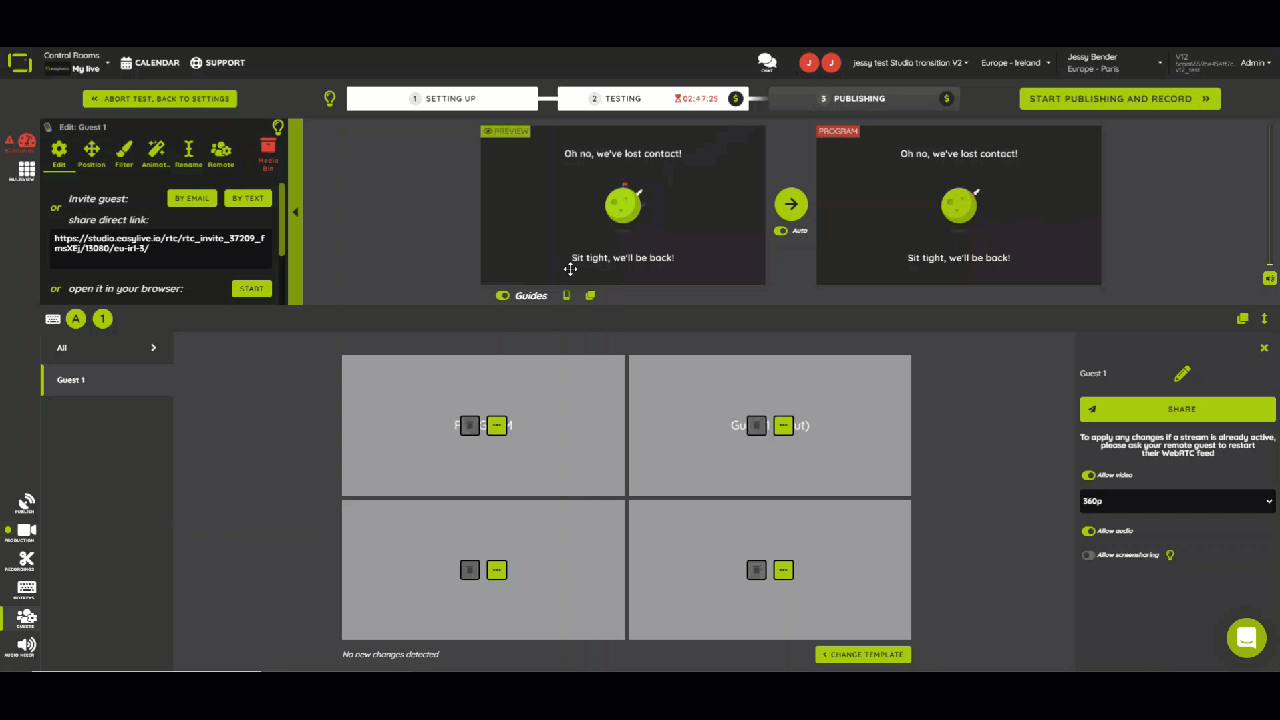
Task: Click the lightbulb beside Setting Up step
Action: (329, 99)
